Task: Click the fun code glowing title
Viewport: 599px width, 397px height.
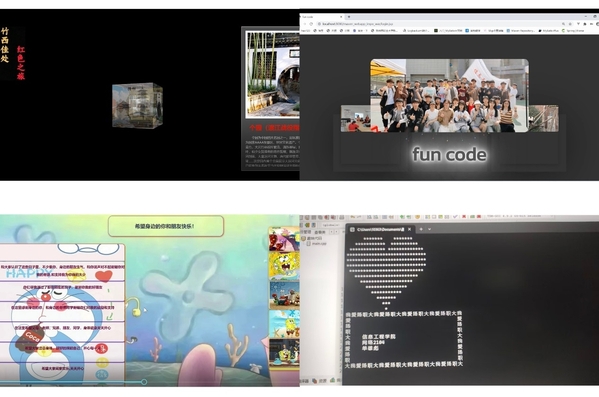Action: click(x=449, y=154)
